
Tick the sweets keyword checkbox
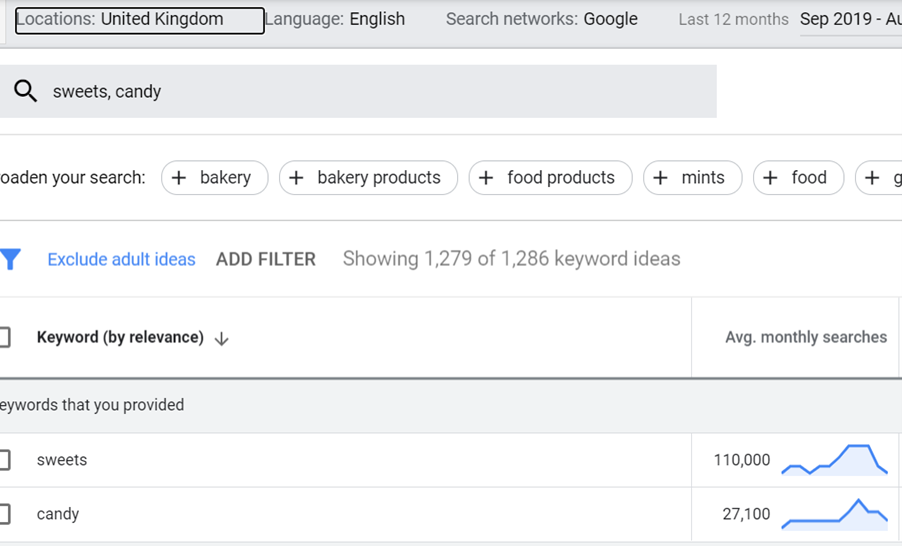3,460
